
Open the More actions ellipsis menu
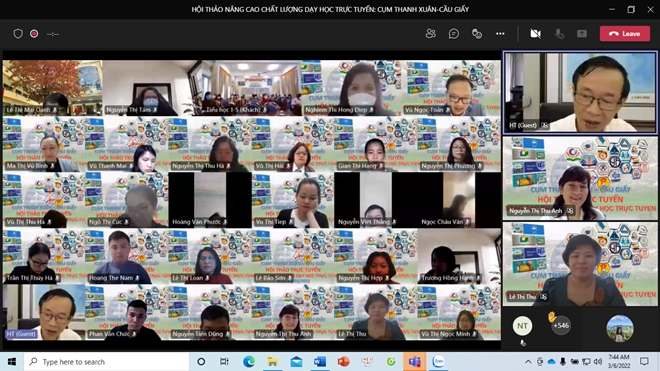(500, 34)
